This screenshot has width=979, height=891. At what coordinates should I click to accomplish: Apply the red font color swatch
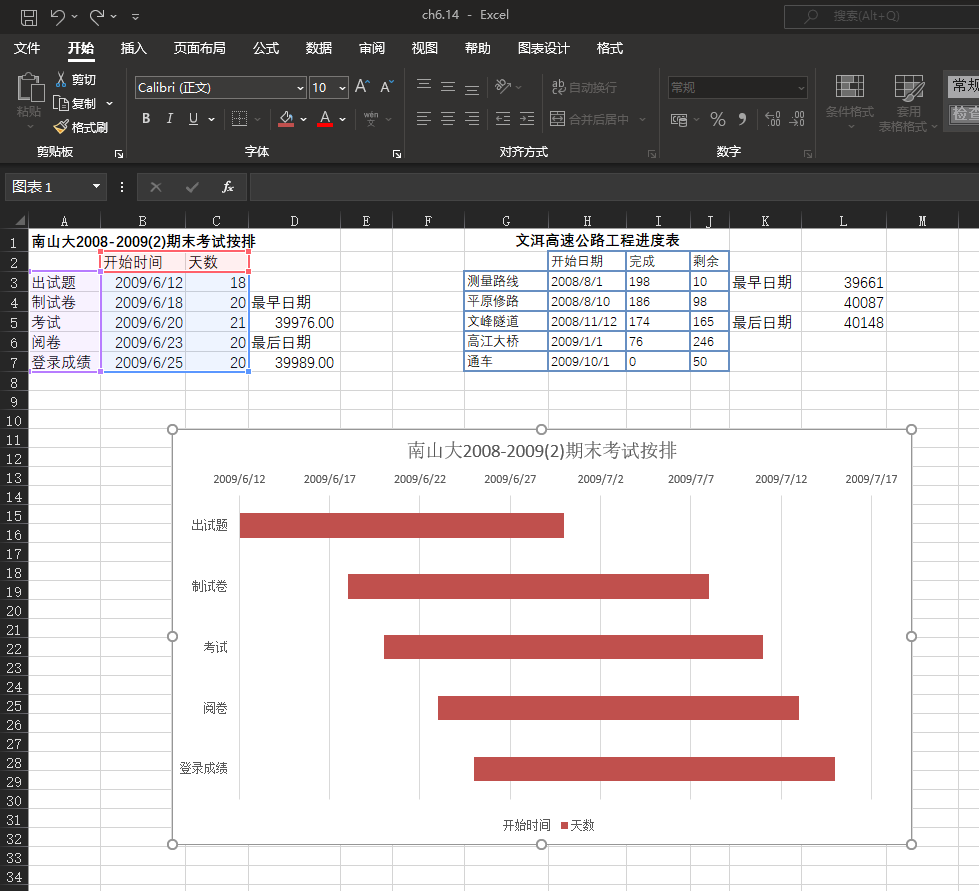click(325, 119)
